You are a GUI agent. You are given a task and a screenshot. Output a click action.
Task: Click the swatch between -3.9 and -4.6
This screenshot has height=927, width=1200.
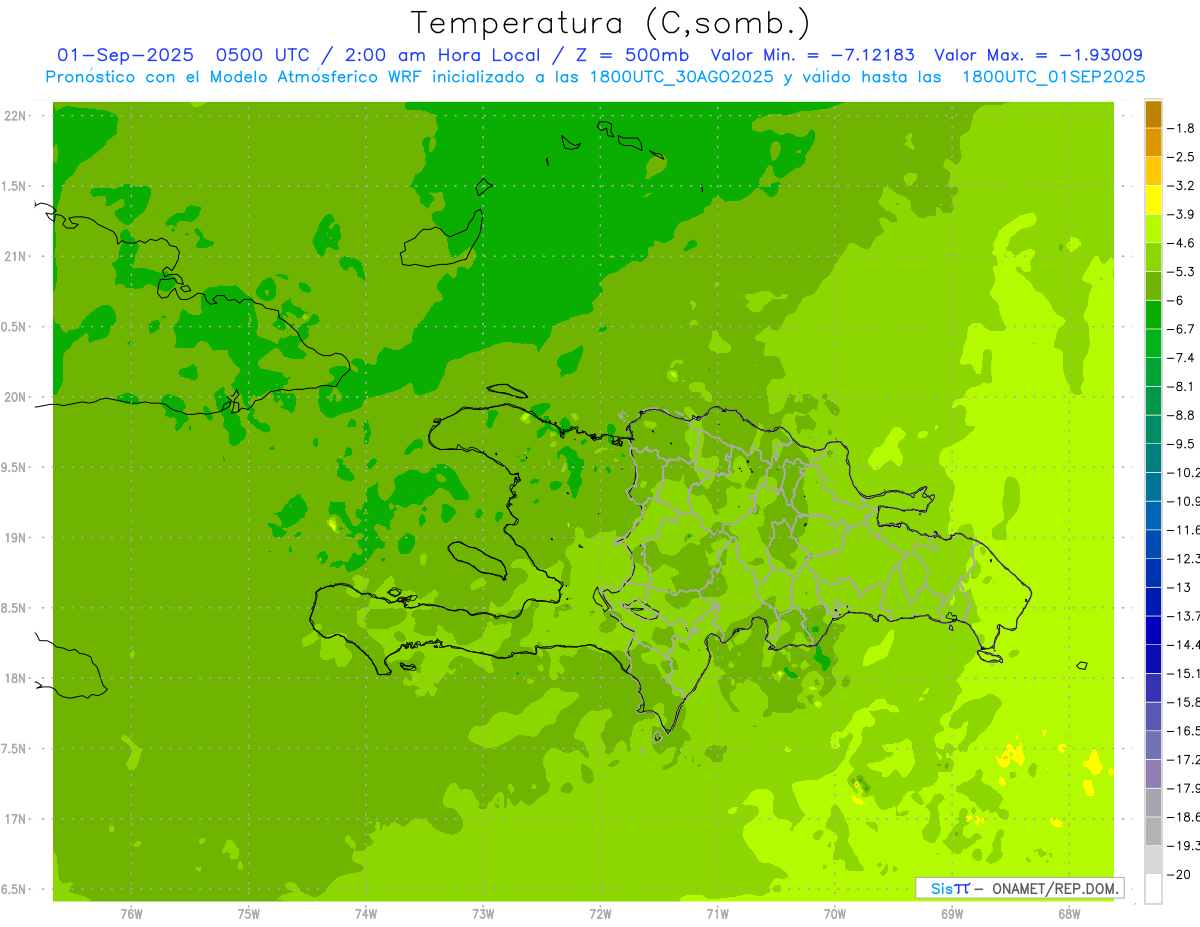(1153, 228)
